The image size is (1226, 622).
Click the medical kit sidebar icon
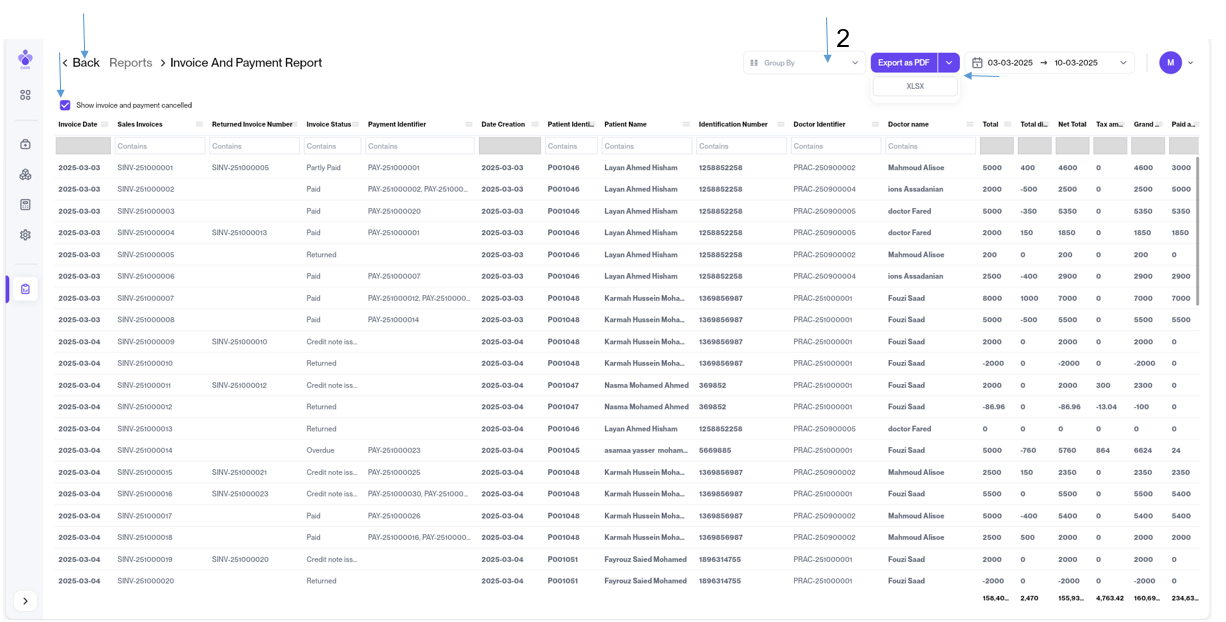point(25,144)
